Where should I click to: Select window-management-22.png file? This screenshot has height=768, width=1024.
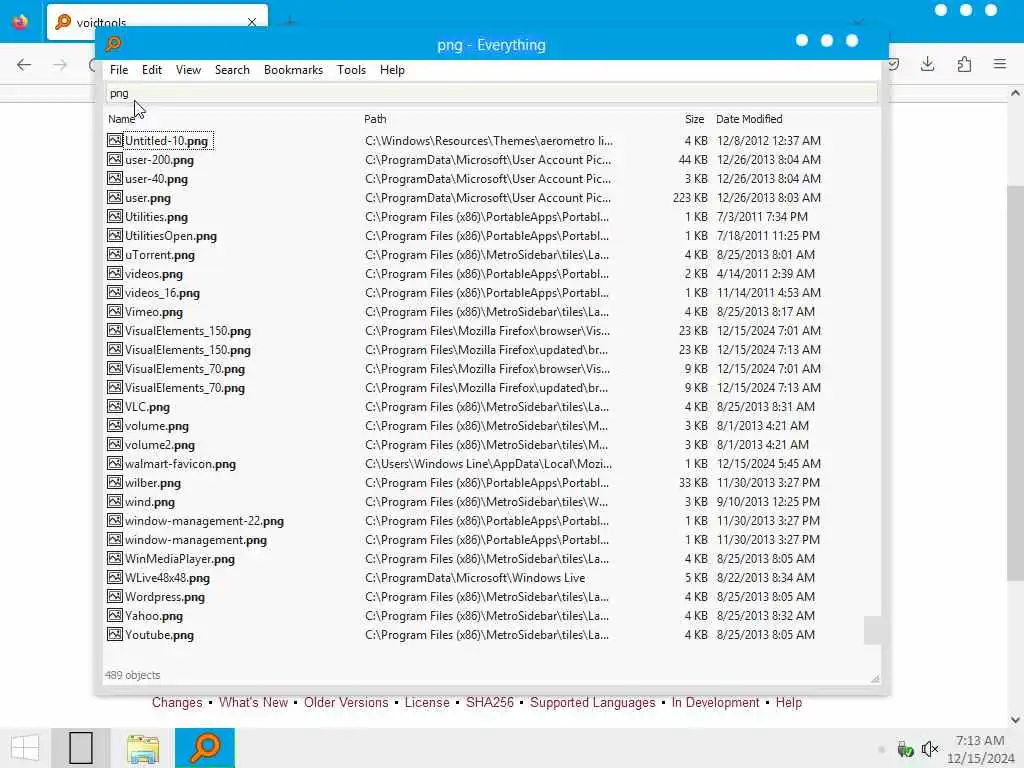click(204, 520)
